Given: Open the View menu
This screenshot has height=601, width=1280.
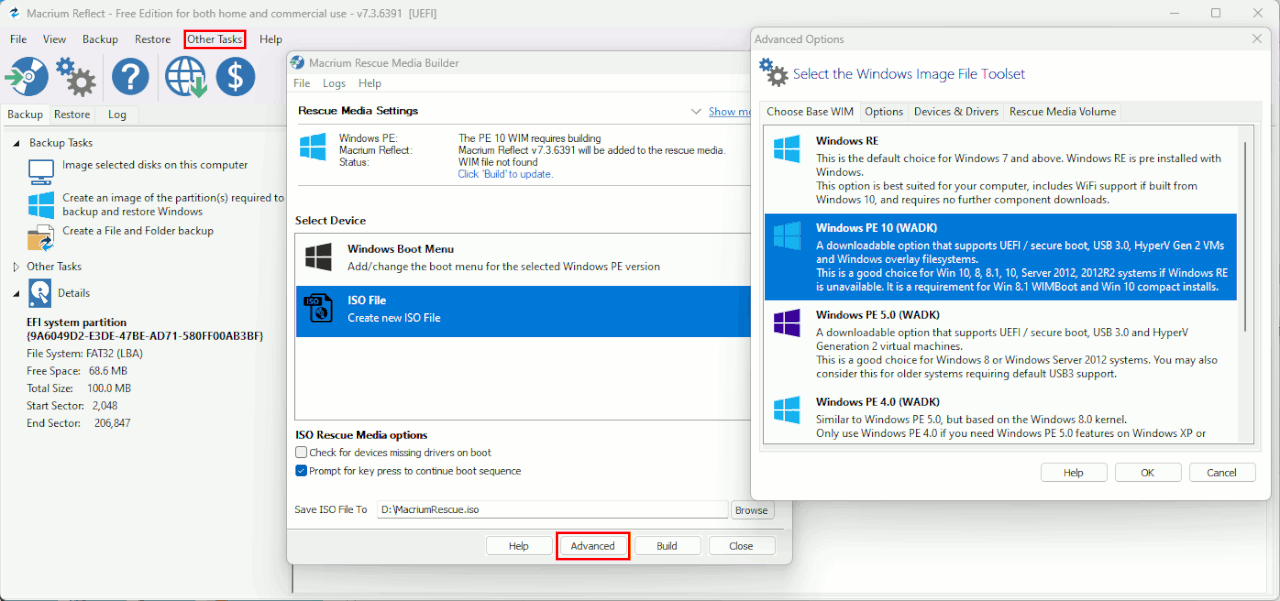Looking at the screenshot, I should pos(54,39).
